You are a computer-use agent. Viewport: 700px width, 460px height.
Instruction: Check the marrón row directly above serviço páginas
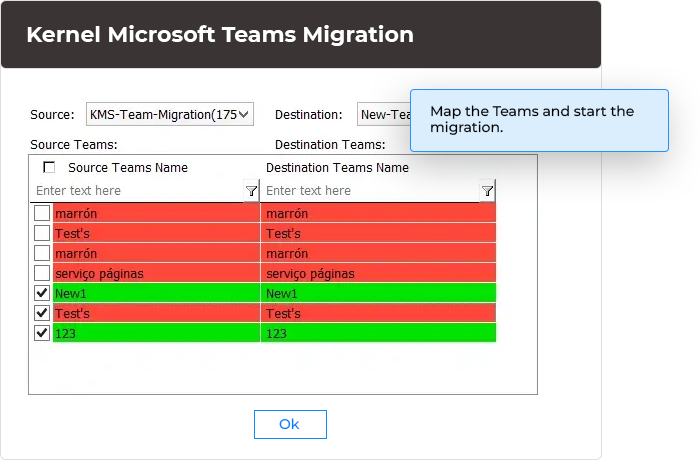point(42,253)
